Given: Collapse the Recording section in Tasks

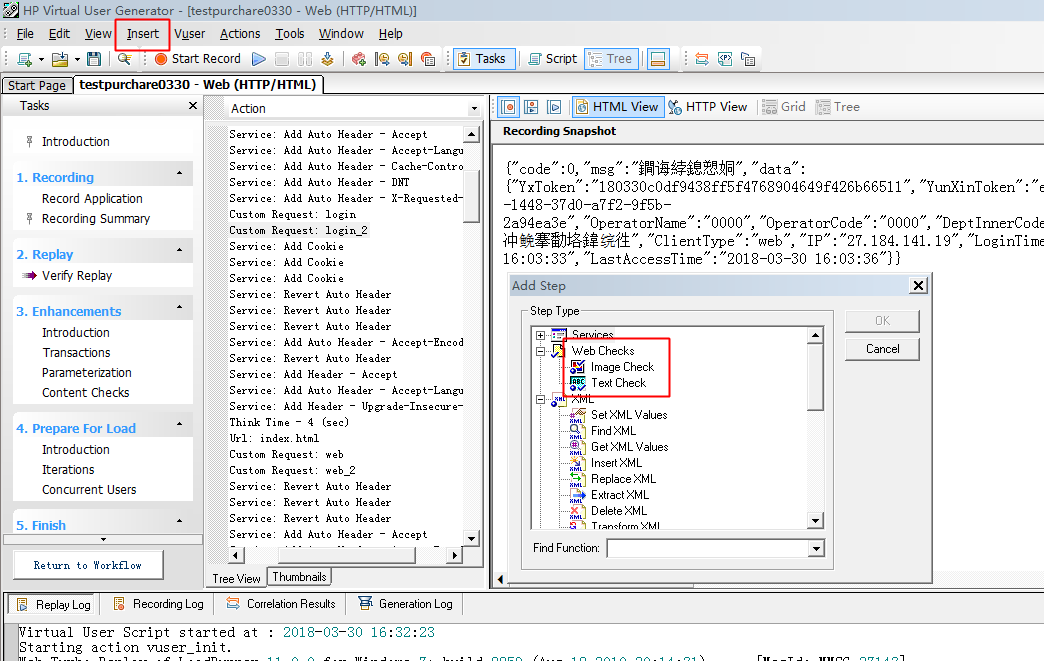Looking at the screenshot, I should (179, 173).
